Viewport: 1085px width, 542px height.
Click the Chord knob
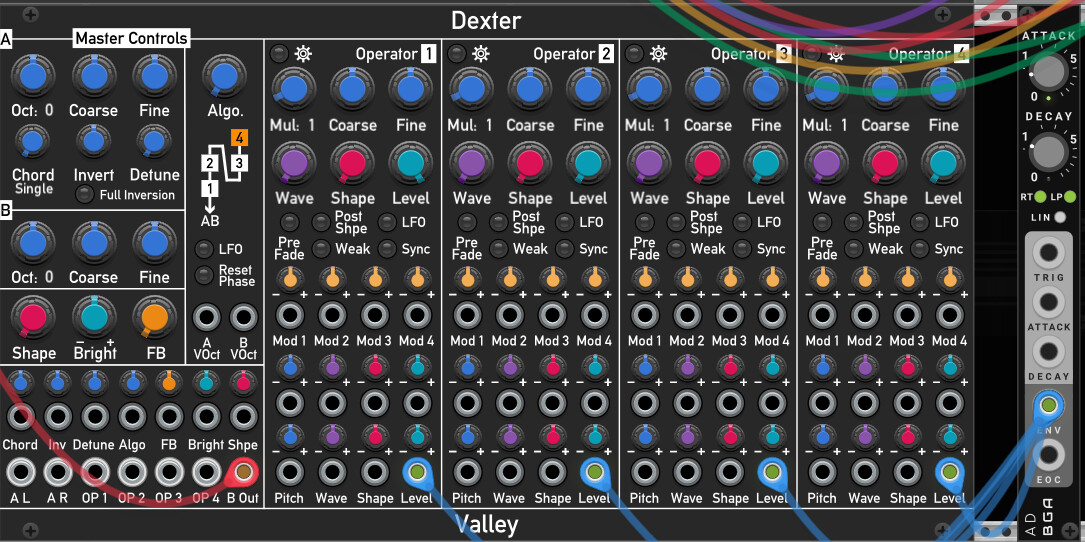[x=33, y=142]
